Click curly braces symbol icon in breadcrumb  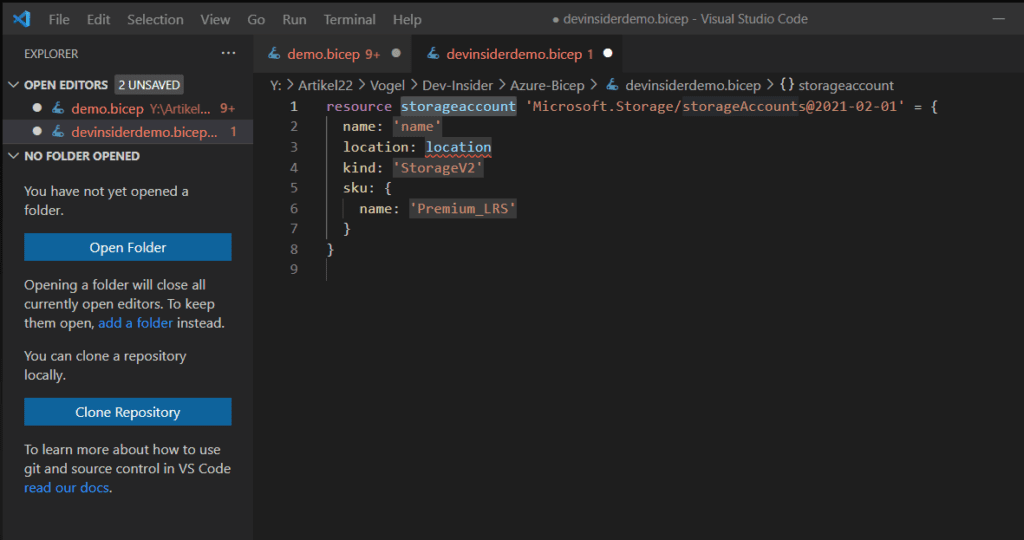[x=787, y=85]
